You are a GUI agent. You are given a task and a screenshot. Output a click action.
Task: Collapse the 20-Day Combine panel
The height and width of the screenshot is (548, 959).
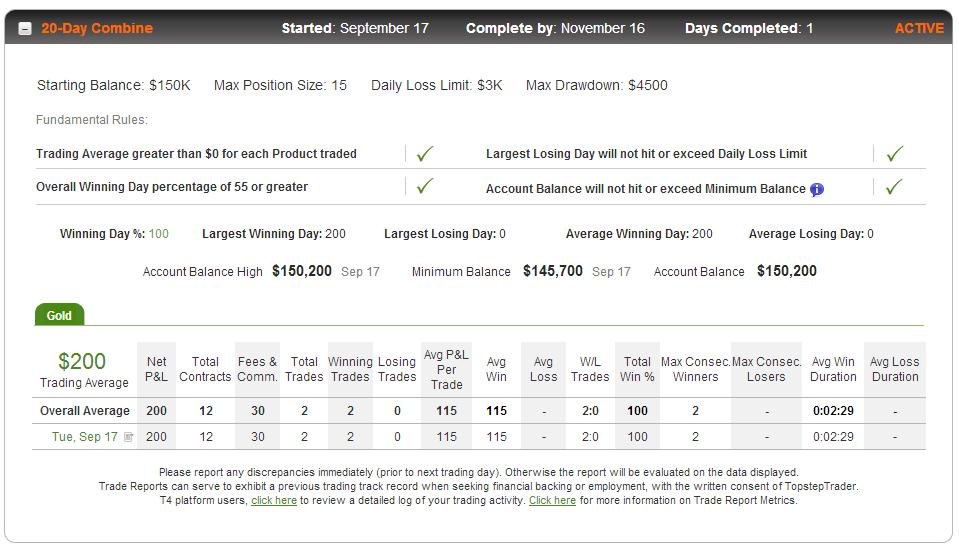(x=25, y=29)
